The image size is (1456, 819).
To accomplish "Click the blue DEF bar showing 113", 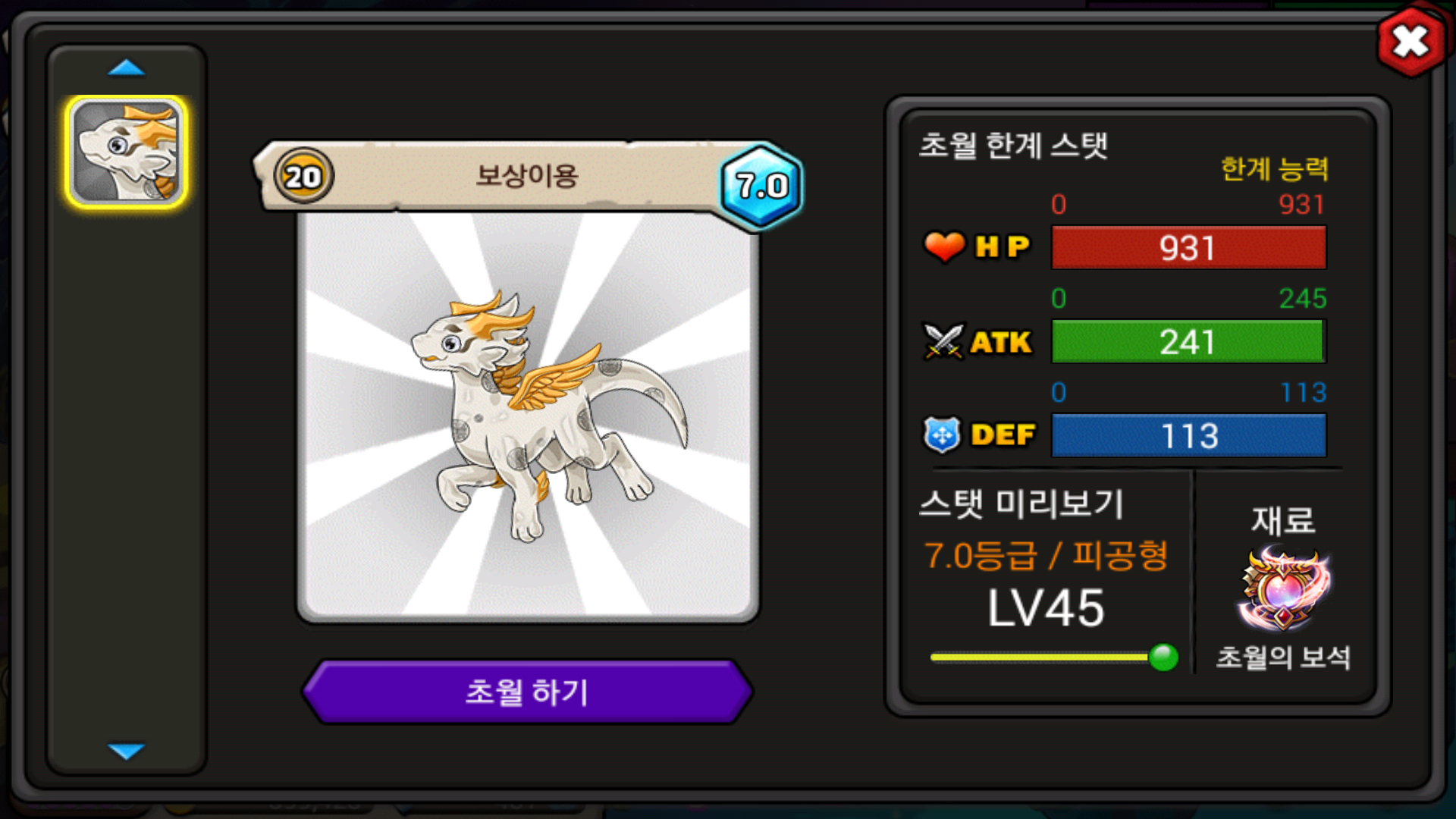I will coord(1188,435).
